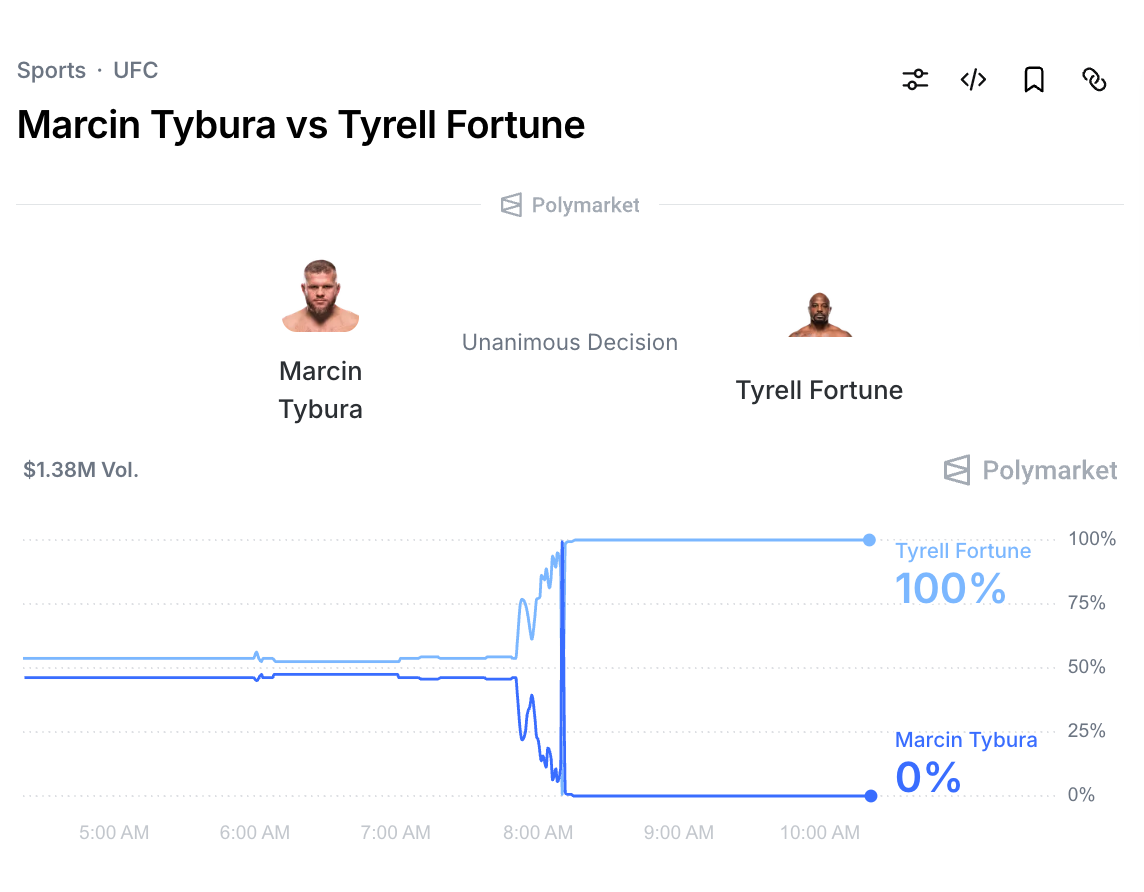Open the UFC breadcrumb link
Image resolution: width=1144 pixels, height=892 pixels.
(135, 70)
